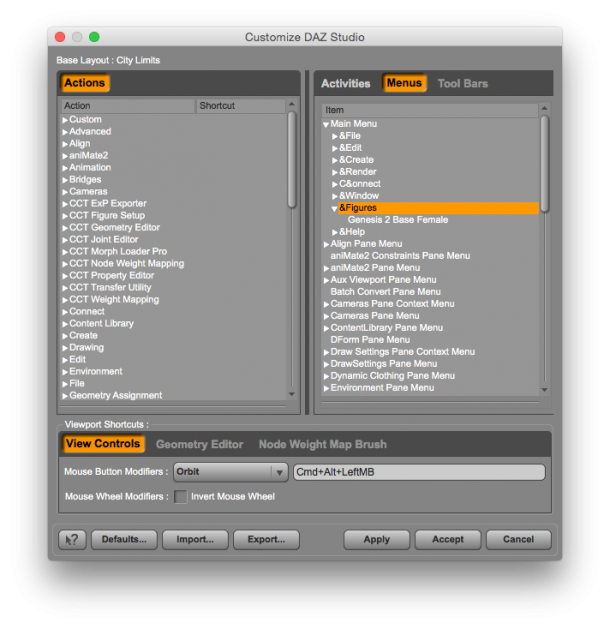This screenshot has width=610, height=629.
Task: Switch to the Geometry Editor tab
Action: click(x=199, y=444)
